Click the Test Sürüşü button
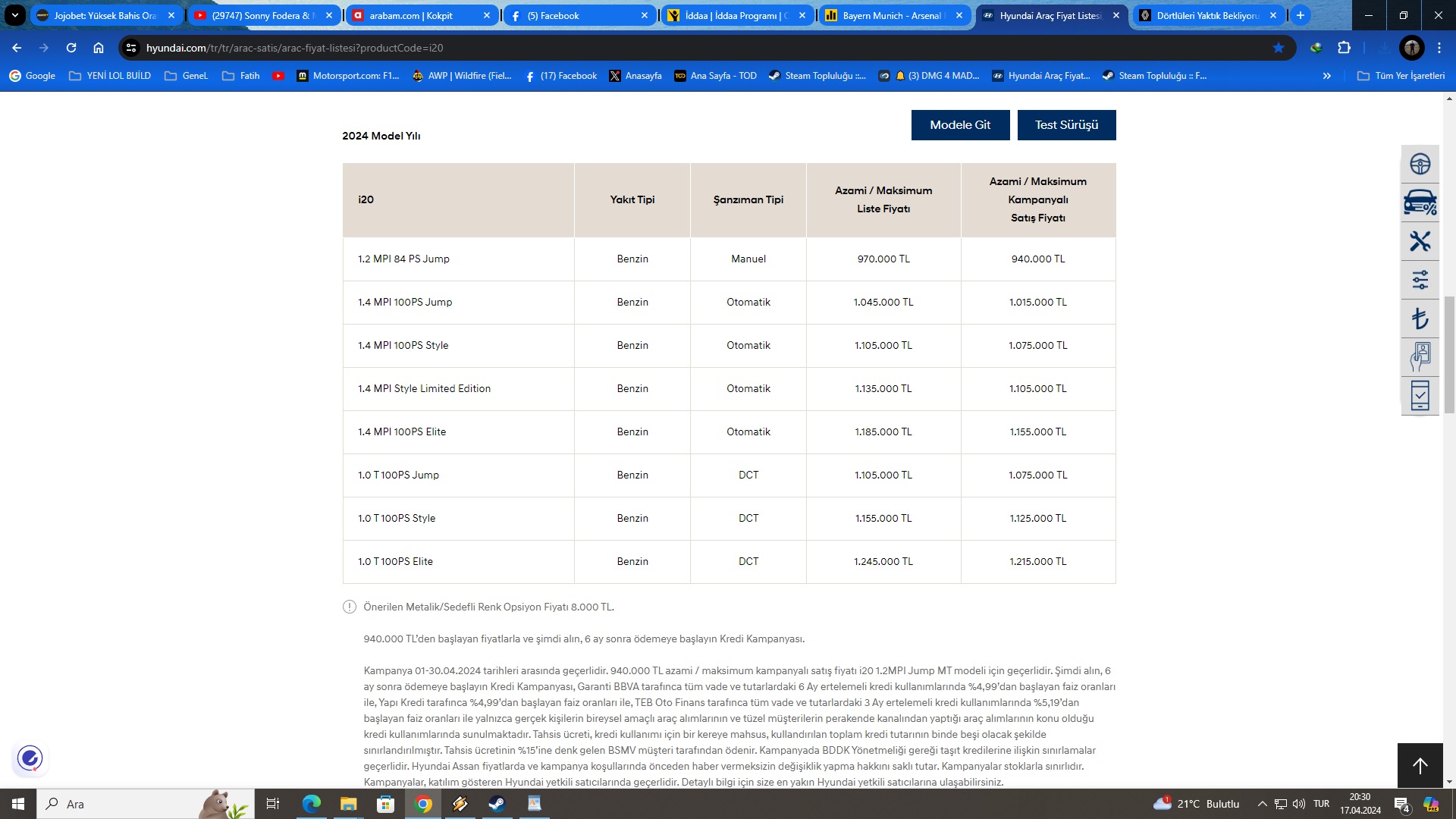This screenshot has height=819, width=1456. pyautogui.click(x=1066, y=125)
